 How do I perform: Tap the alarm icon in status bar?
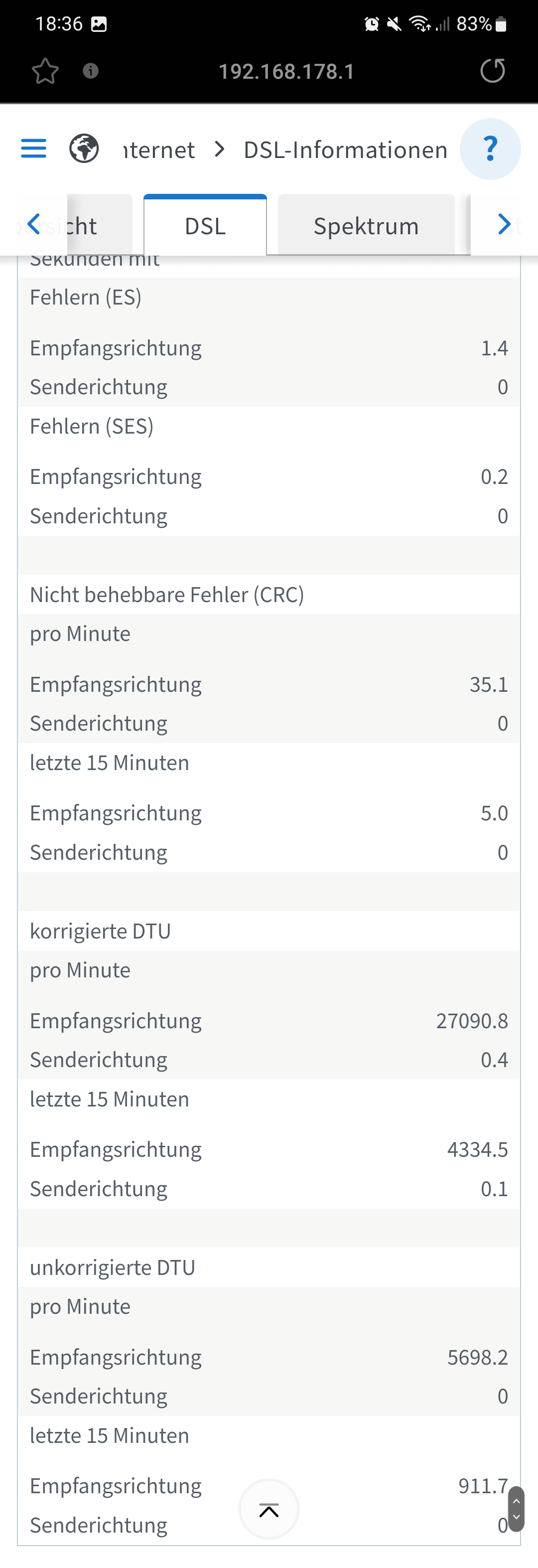(371, 24)
